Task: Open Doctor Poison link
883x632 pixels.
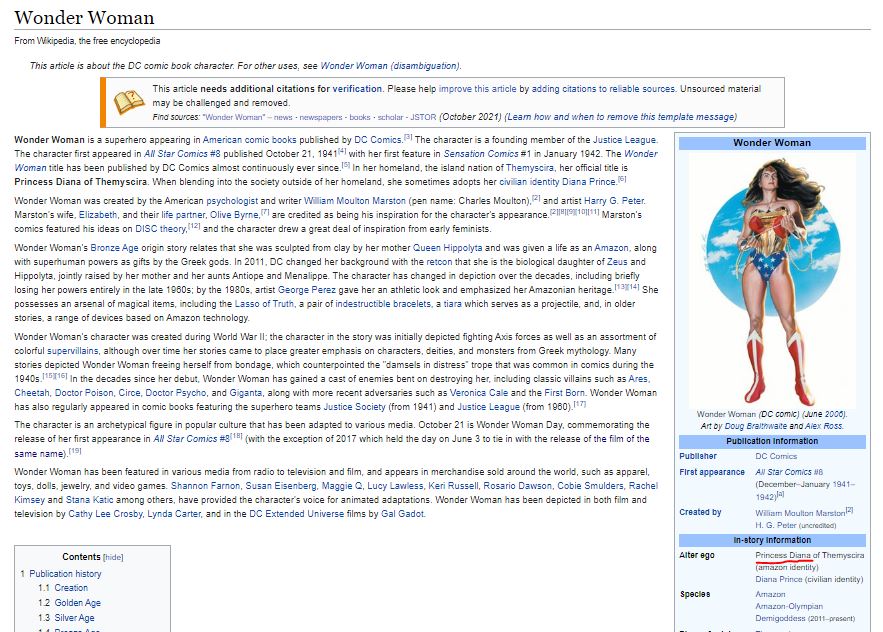Action: [x=84, y=393]
